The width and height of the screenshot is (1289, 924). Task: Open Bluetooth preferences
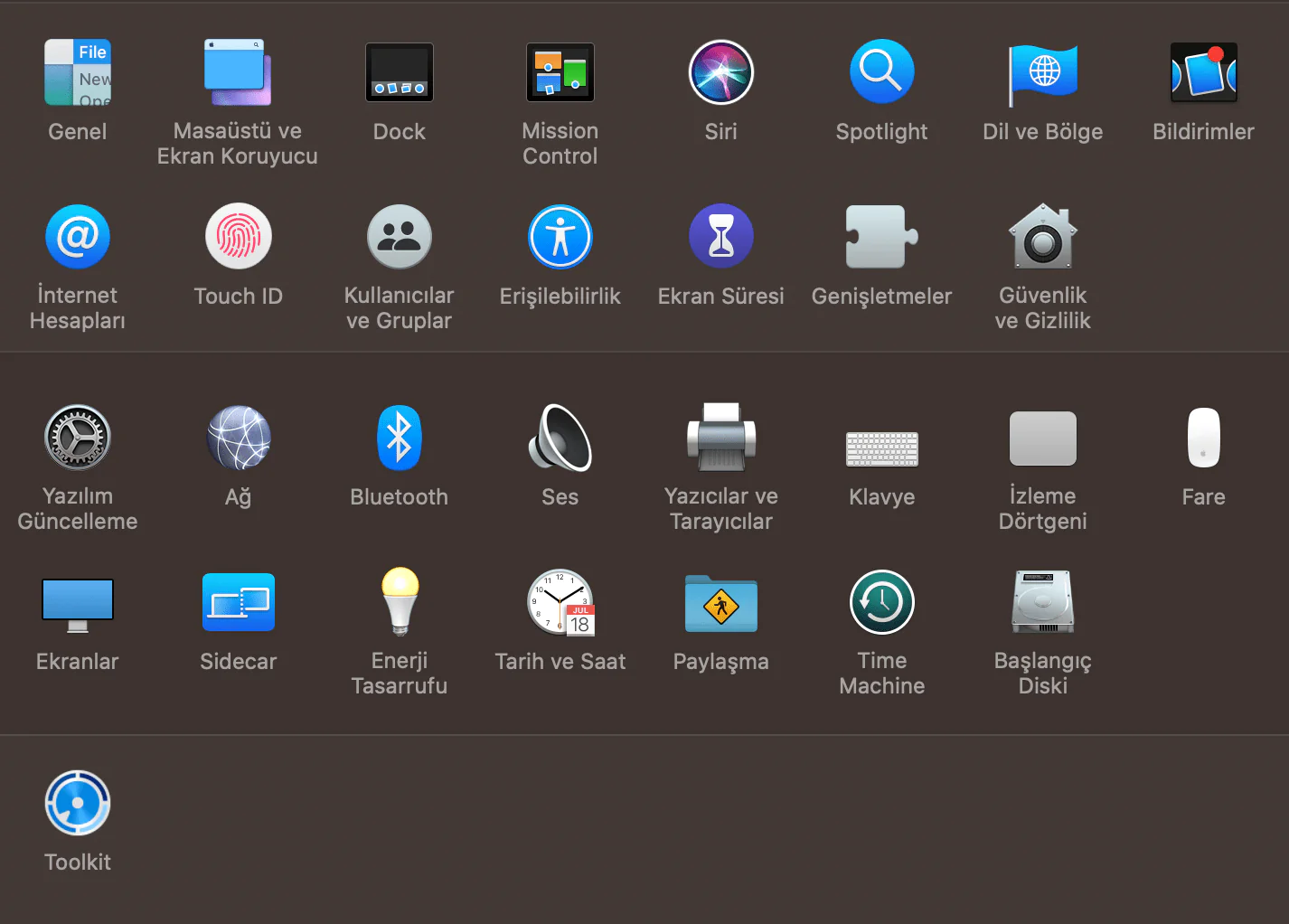click(399, 438)
